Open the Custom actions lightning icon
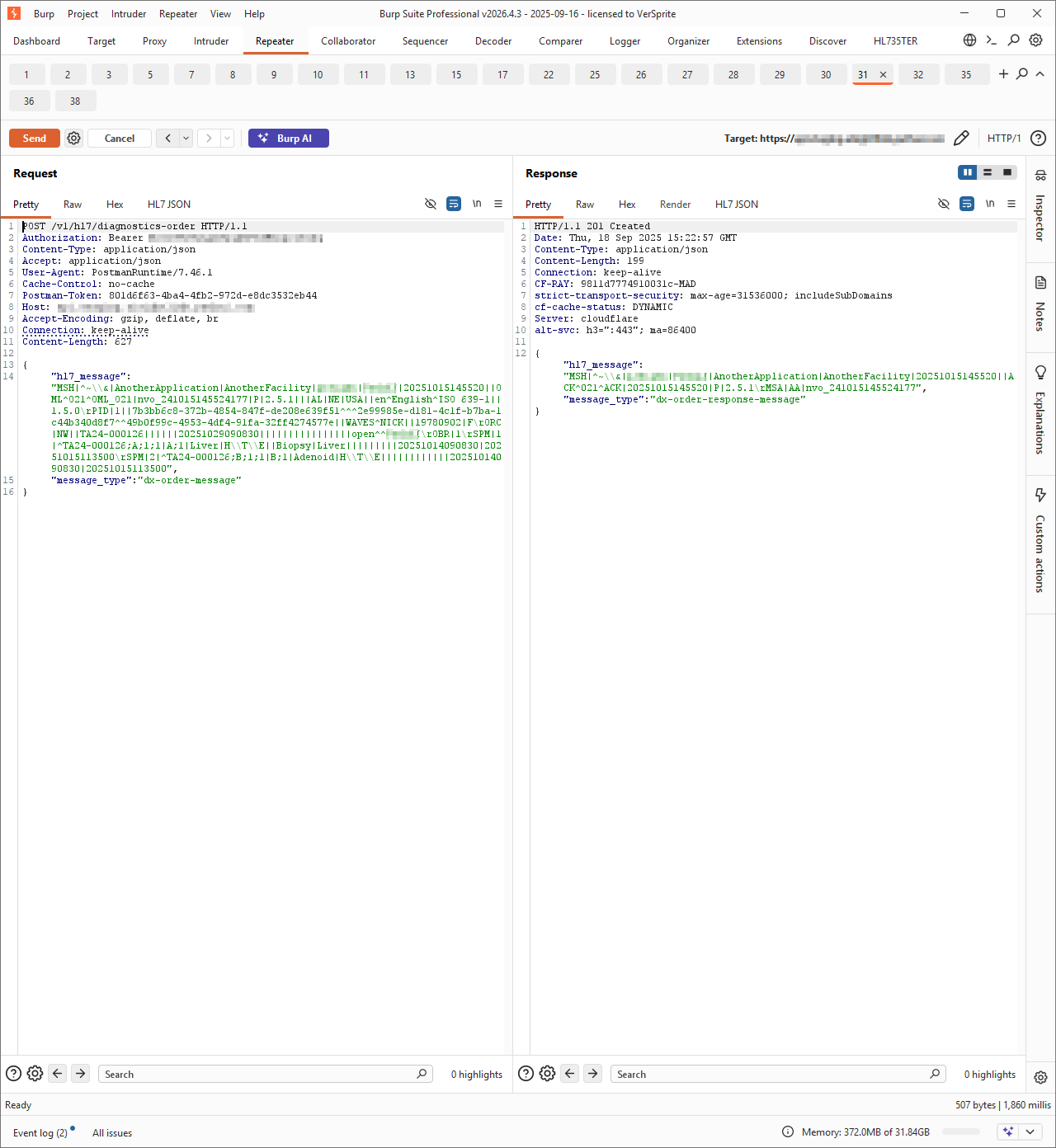Image resolution: width=1056 pixels, height=1148 pixels. pos(1040,495)
